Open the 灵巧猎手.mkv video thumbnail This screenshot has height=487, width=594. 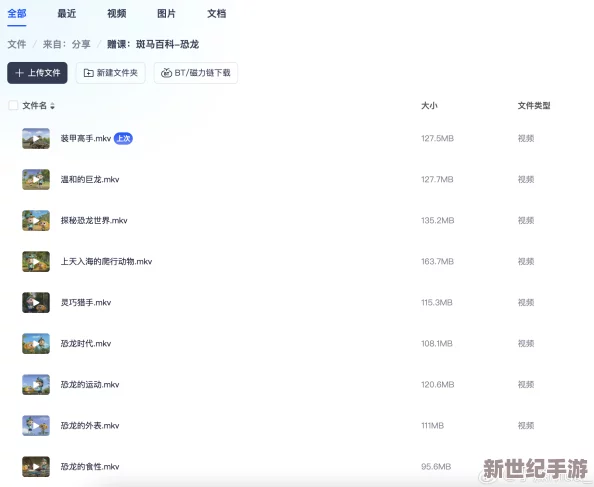36,303
